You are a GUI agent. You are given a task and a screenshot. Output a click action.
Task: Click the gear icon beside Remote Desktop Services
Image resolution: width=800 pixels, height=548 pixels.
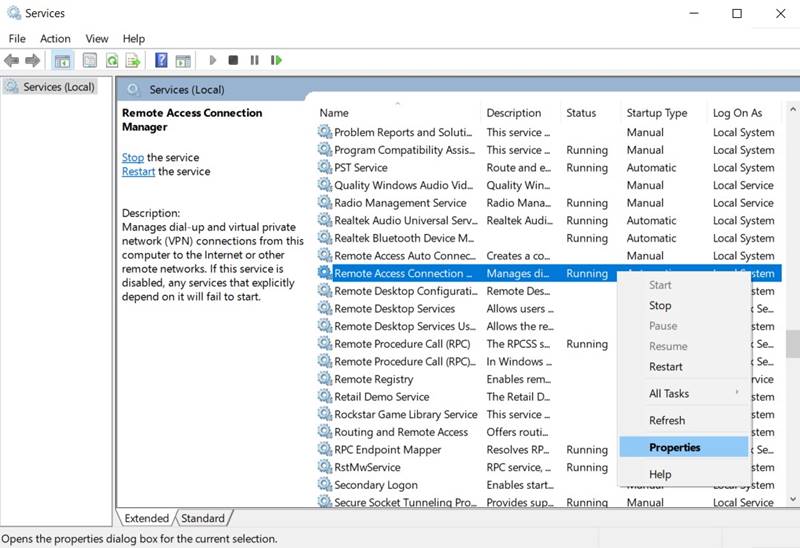coord(324,308)
